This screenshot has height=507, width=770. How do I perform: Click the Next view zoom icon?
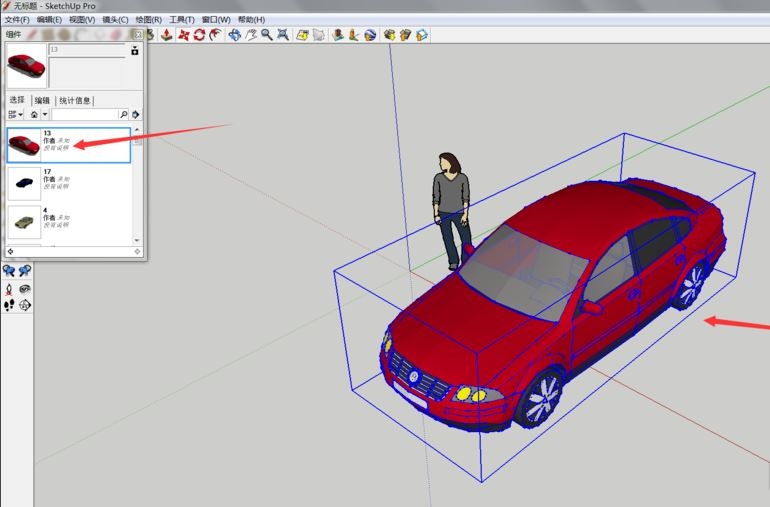[x=25, y=270]
